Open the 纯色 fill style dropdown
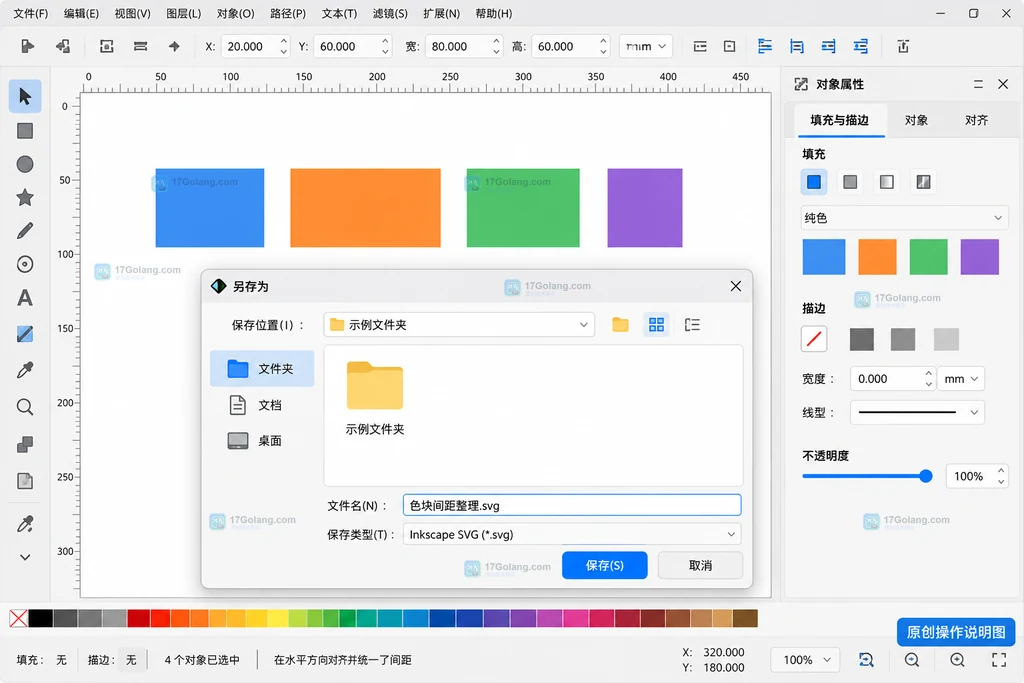Screen dimensions: 1024x683 [904, 217]
